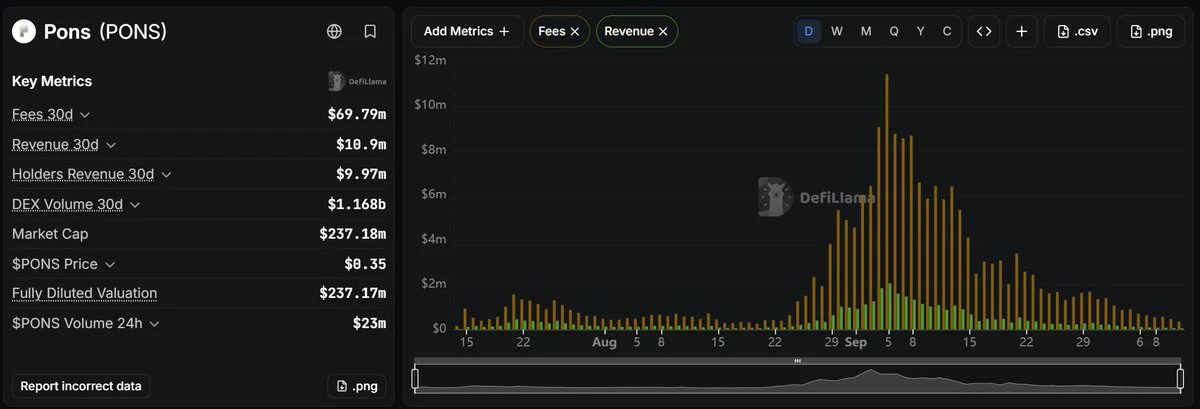Viewport: 1200px width, 409px height.
Task: Click the Sep label on x-axis
Action: coord(855,342)
